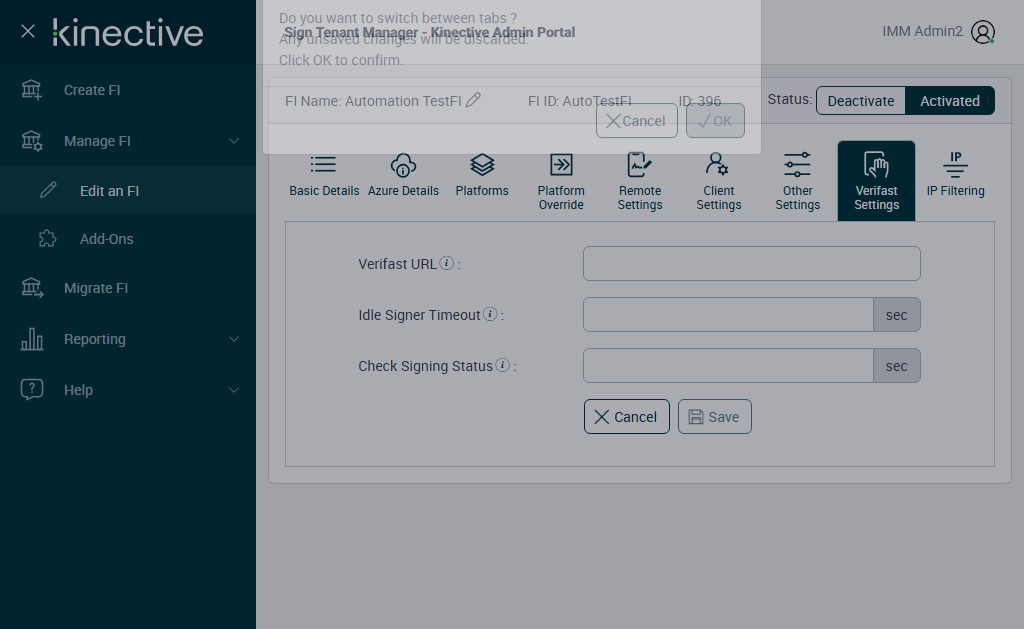Click the Add-Ons puzzle icon
This screenshot has width=1024, height=629.
48,238
